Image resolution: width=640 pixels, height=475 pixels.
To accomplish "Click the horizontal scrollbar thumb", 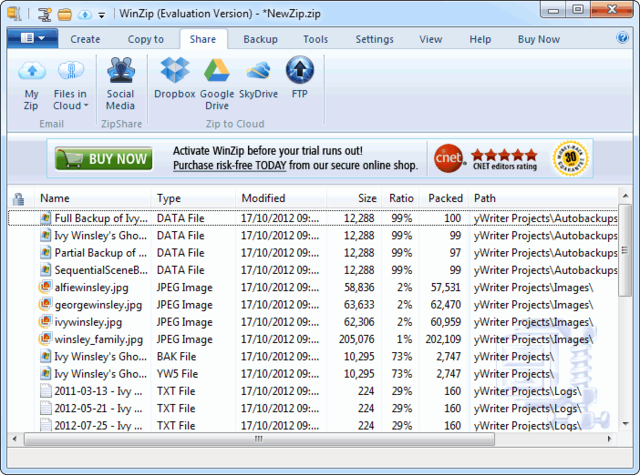I will (260, 439).
